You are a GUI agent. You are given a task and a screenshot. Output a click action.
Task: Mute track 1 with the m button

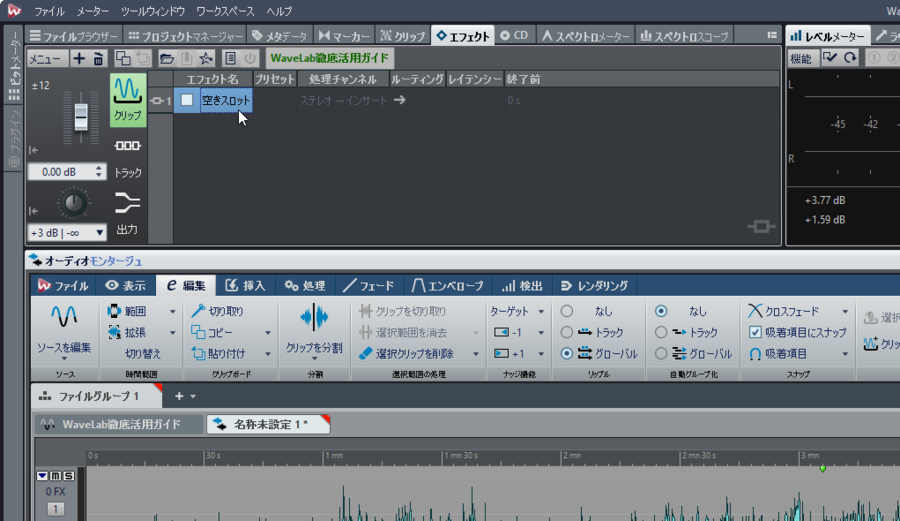pos(55,476)
